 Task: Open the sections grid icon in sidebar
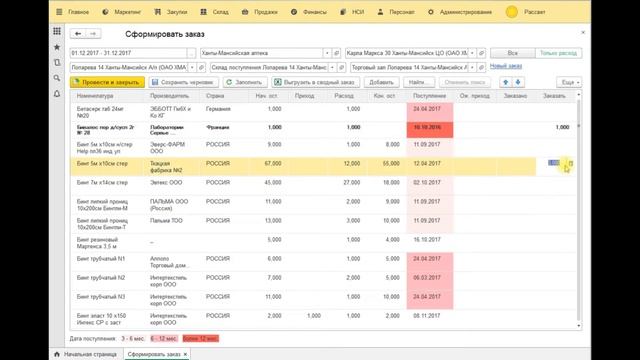[57, 31]
